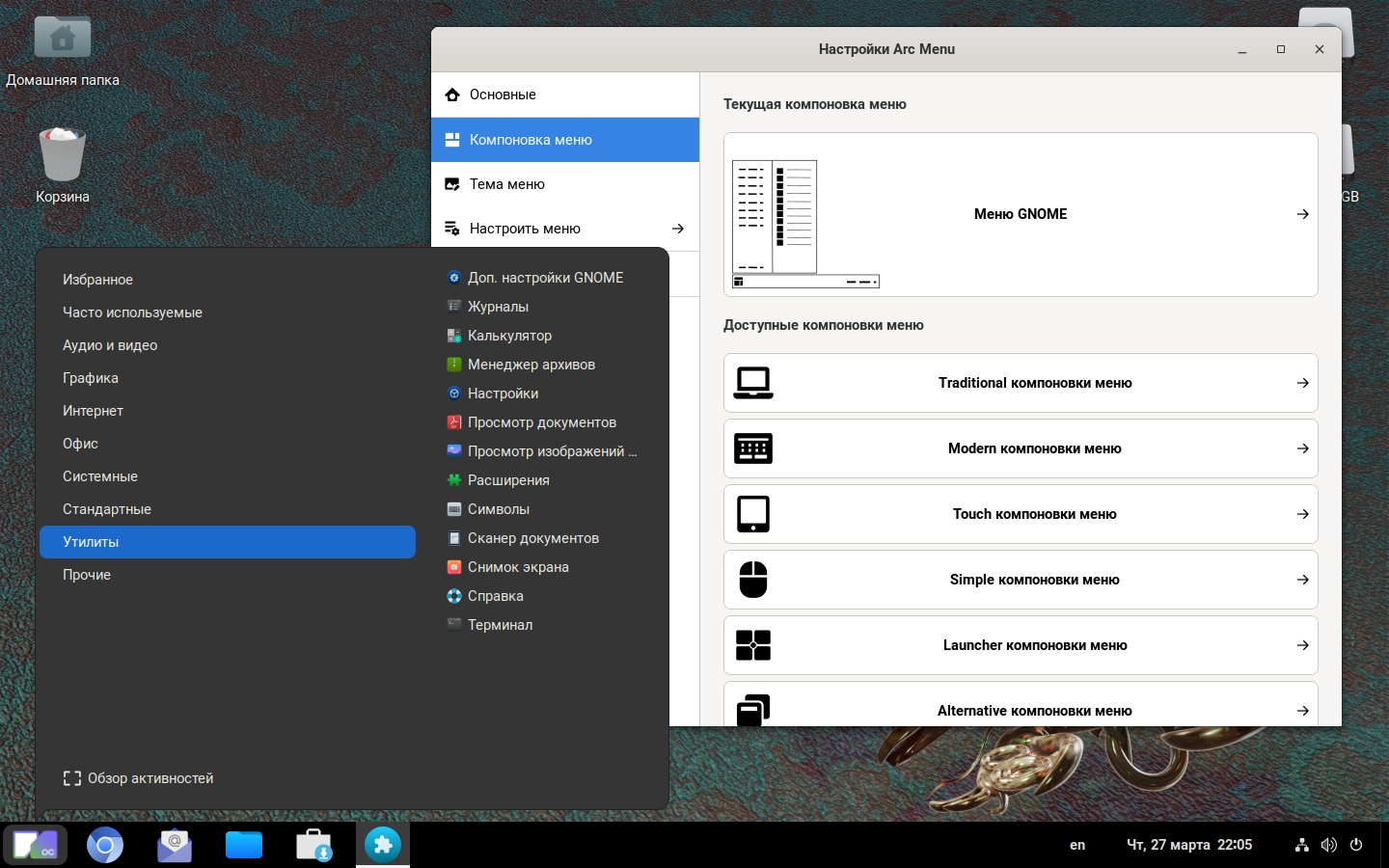Click the Менеджер архивов icon
Viewport: 1389px width, 868px height.
pyautogui.click(x=454, y=365)
